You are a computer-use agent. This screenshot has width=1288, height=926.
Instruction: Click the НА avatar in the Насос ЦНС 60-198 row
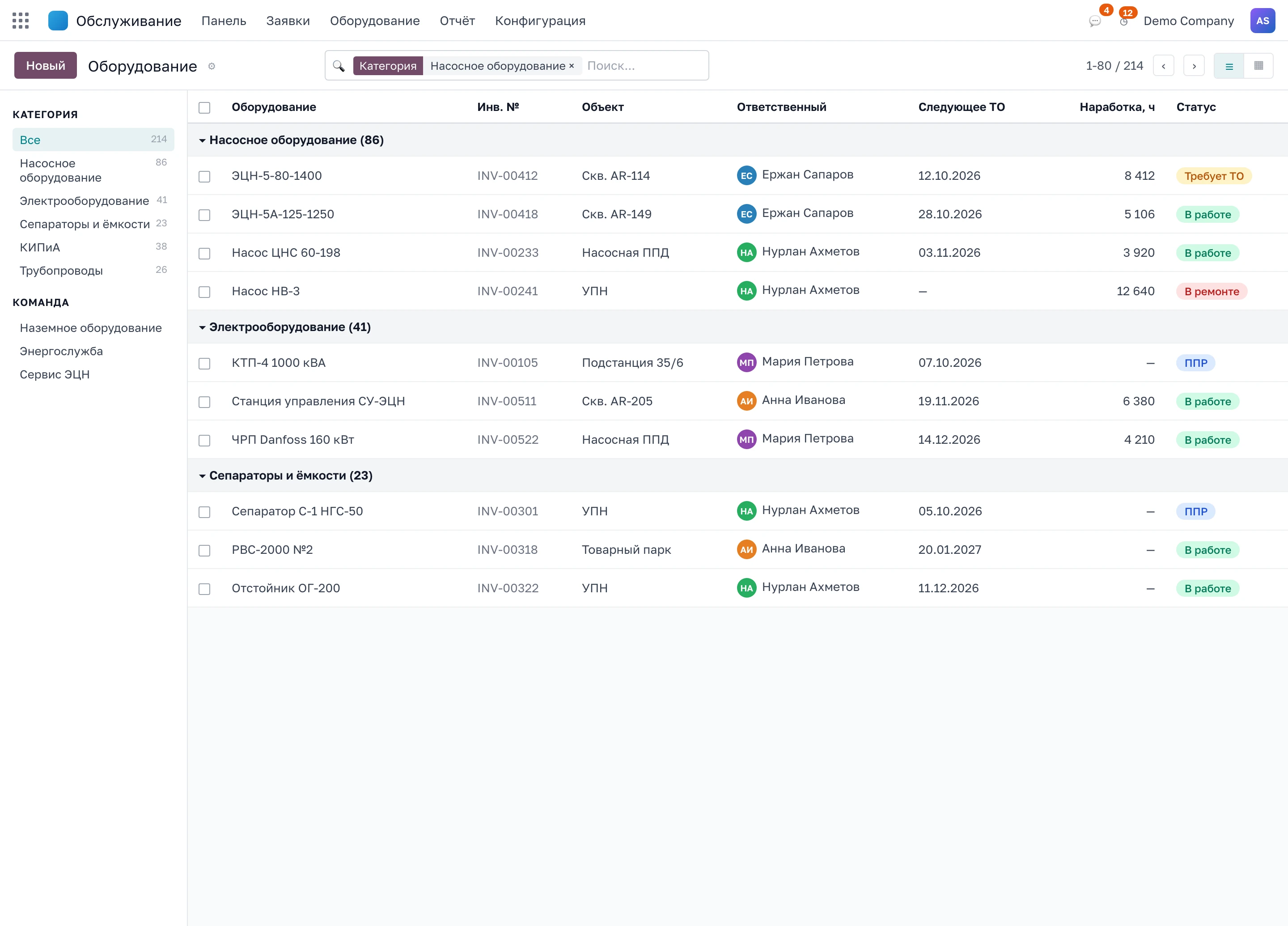747,252
